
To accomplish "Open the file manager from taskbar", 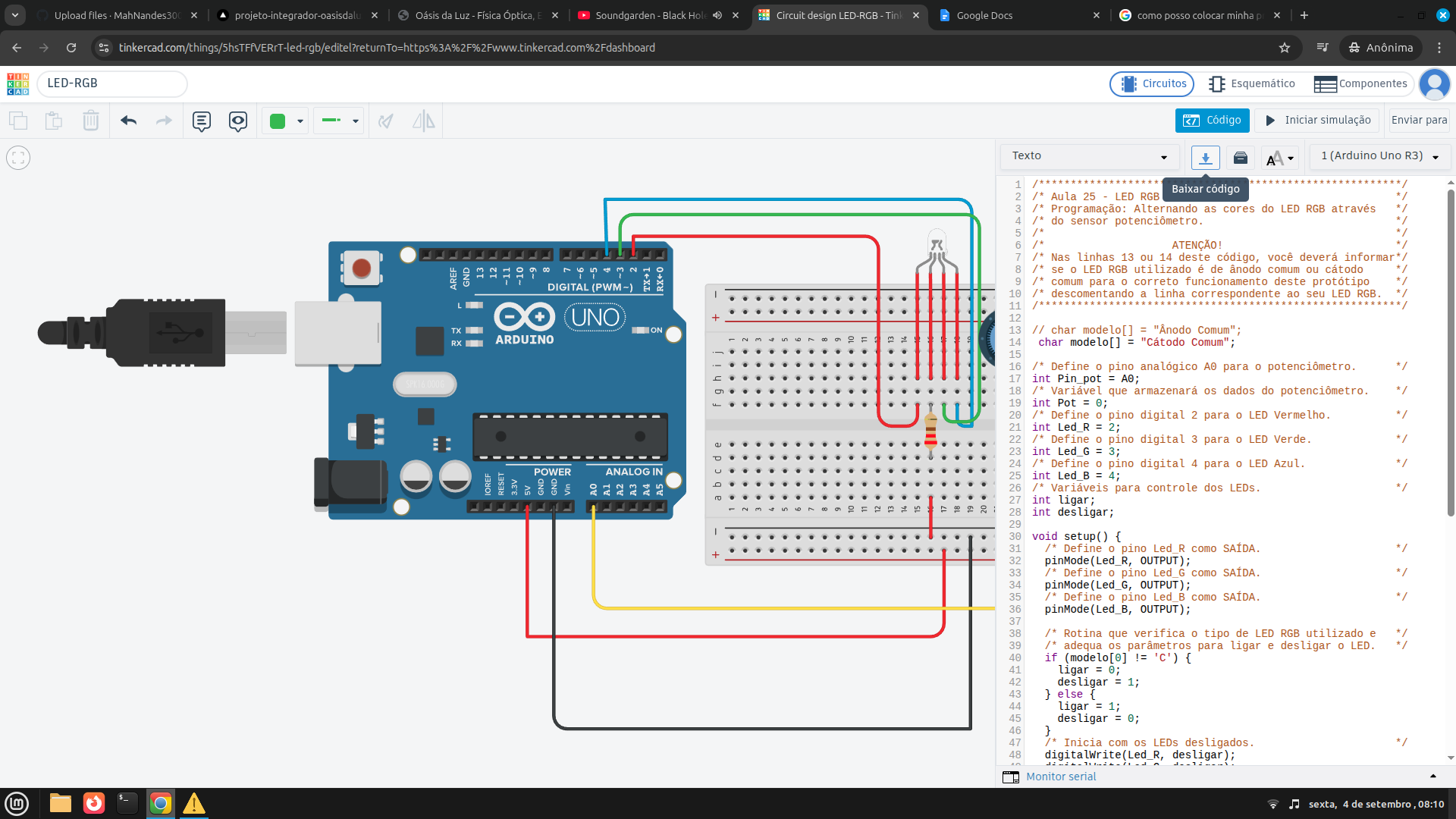I will click(x=60, y=803).
